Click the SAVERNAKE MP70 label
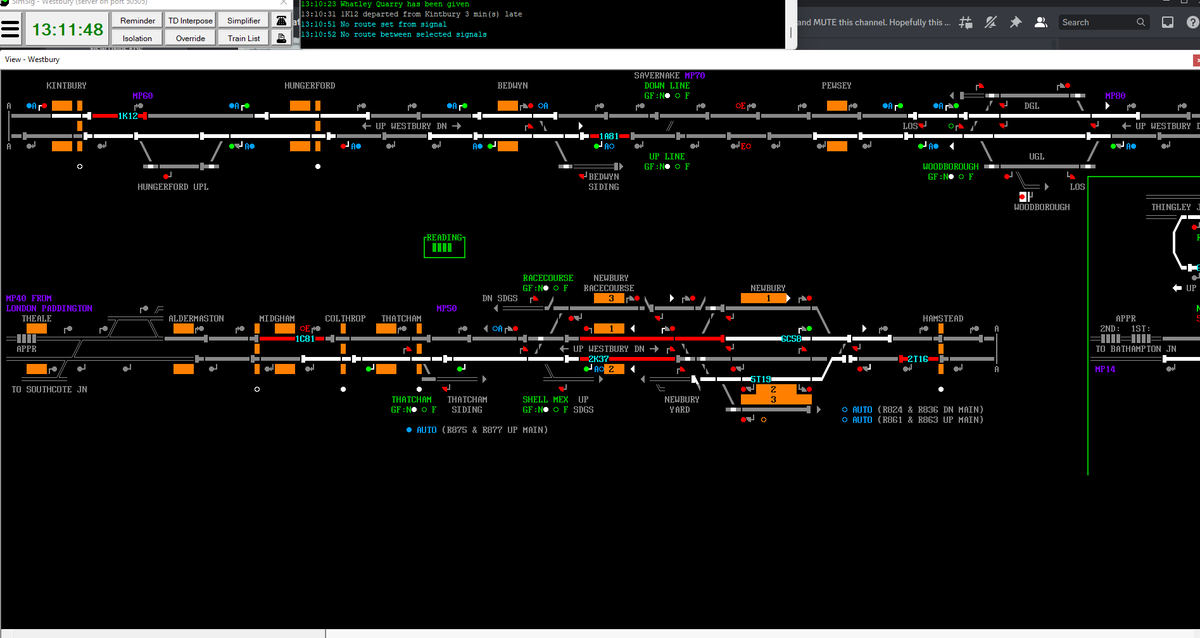 (x=669, y=76)
